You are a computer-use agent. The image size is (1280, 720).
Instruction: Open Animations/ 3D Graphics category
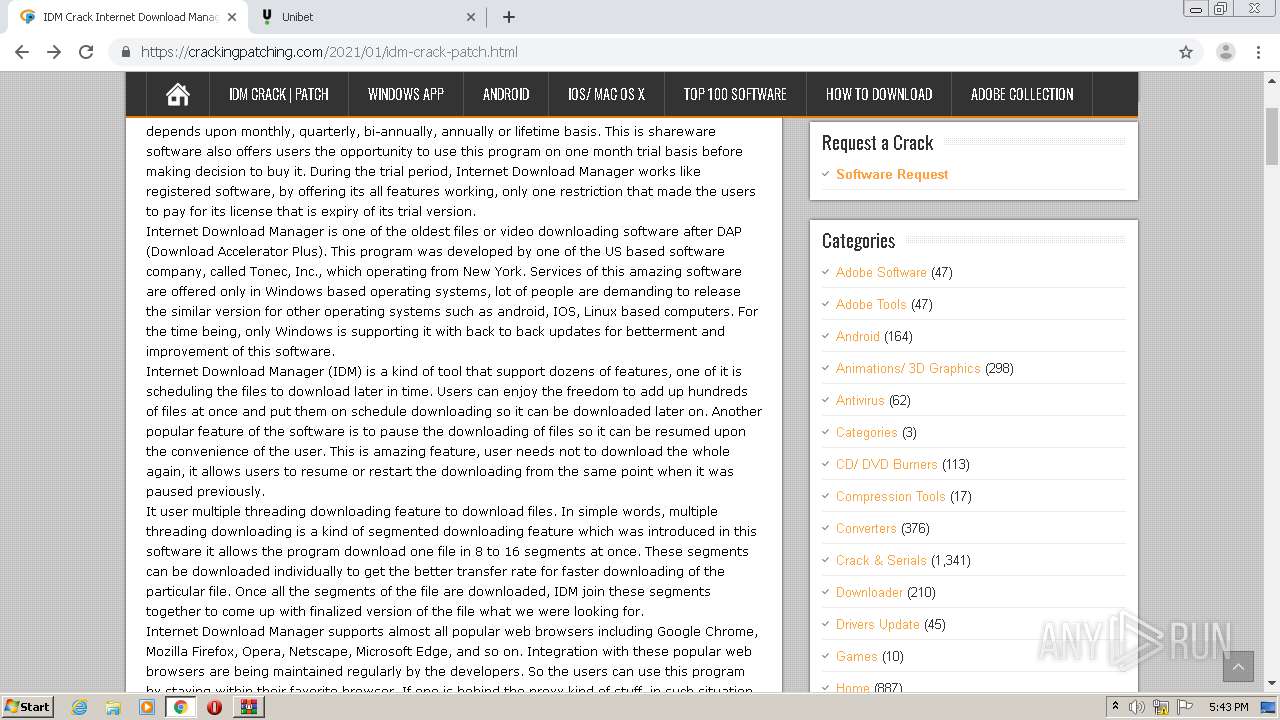tap(908, 368)
